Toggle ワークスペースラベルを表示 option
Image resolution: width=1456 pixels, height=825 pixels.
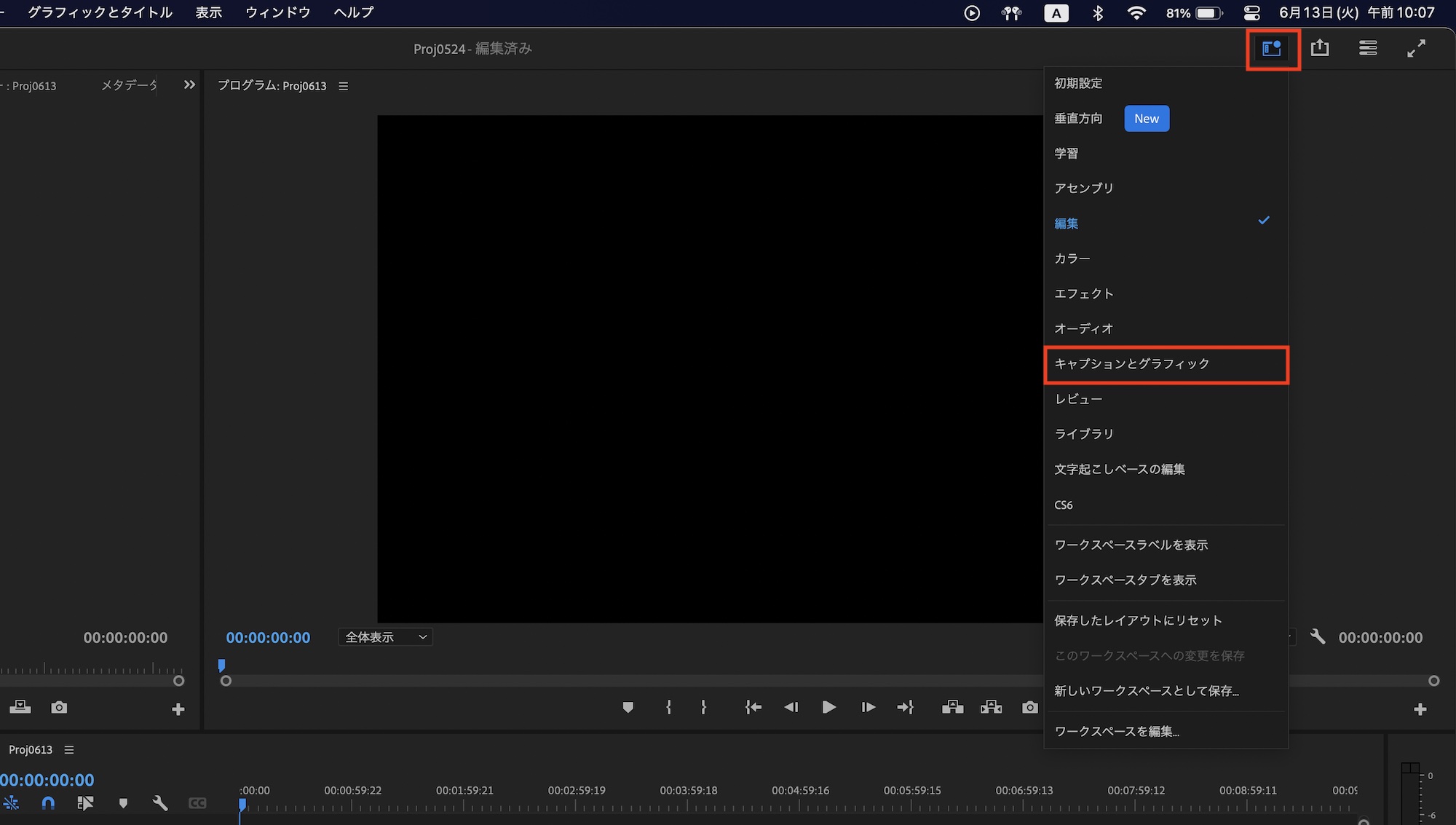1131,545
